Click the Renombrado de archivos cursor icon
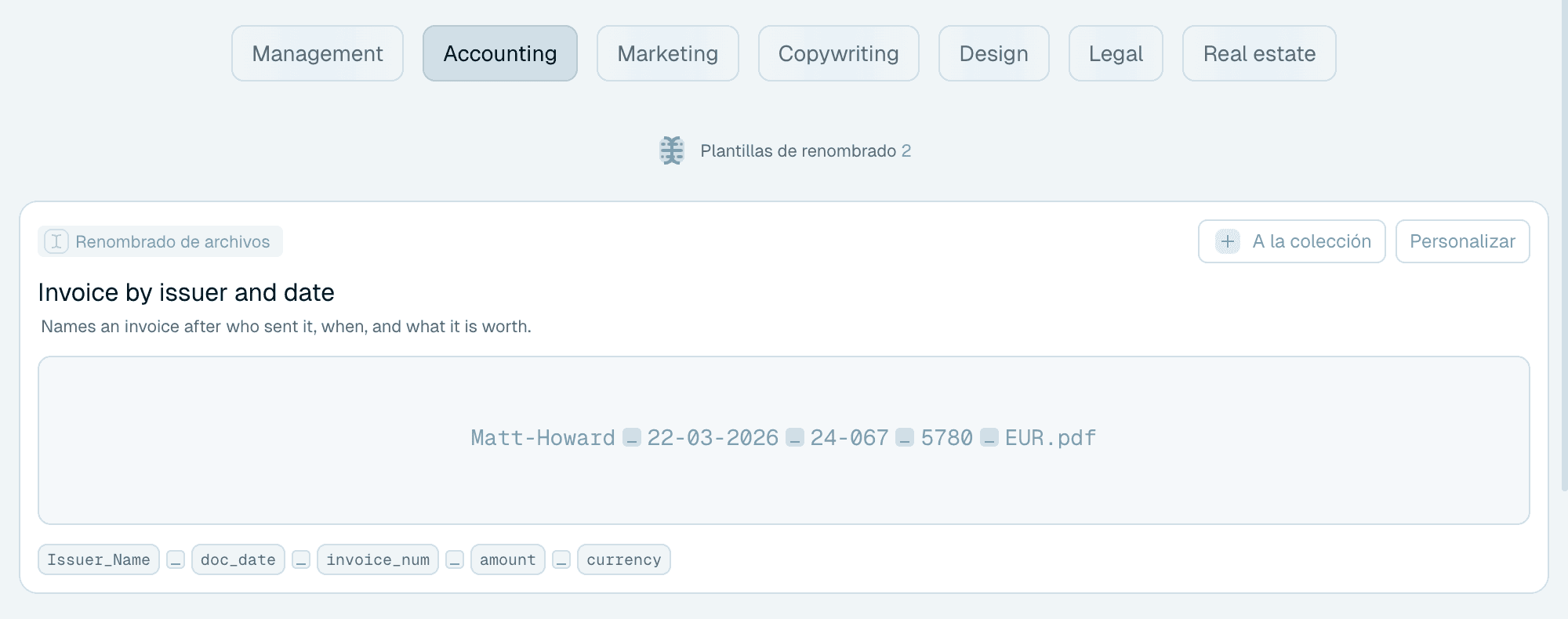Viewport: 1568px width, 619px height. coord(56,241)
